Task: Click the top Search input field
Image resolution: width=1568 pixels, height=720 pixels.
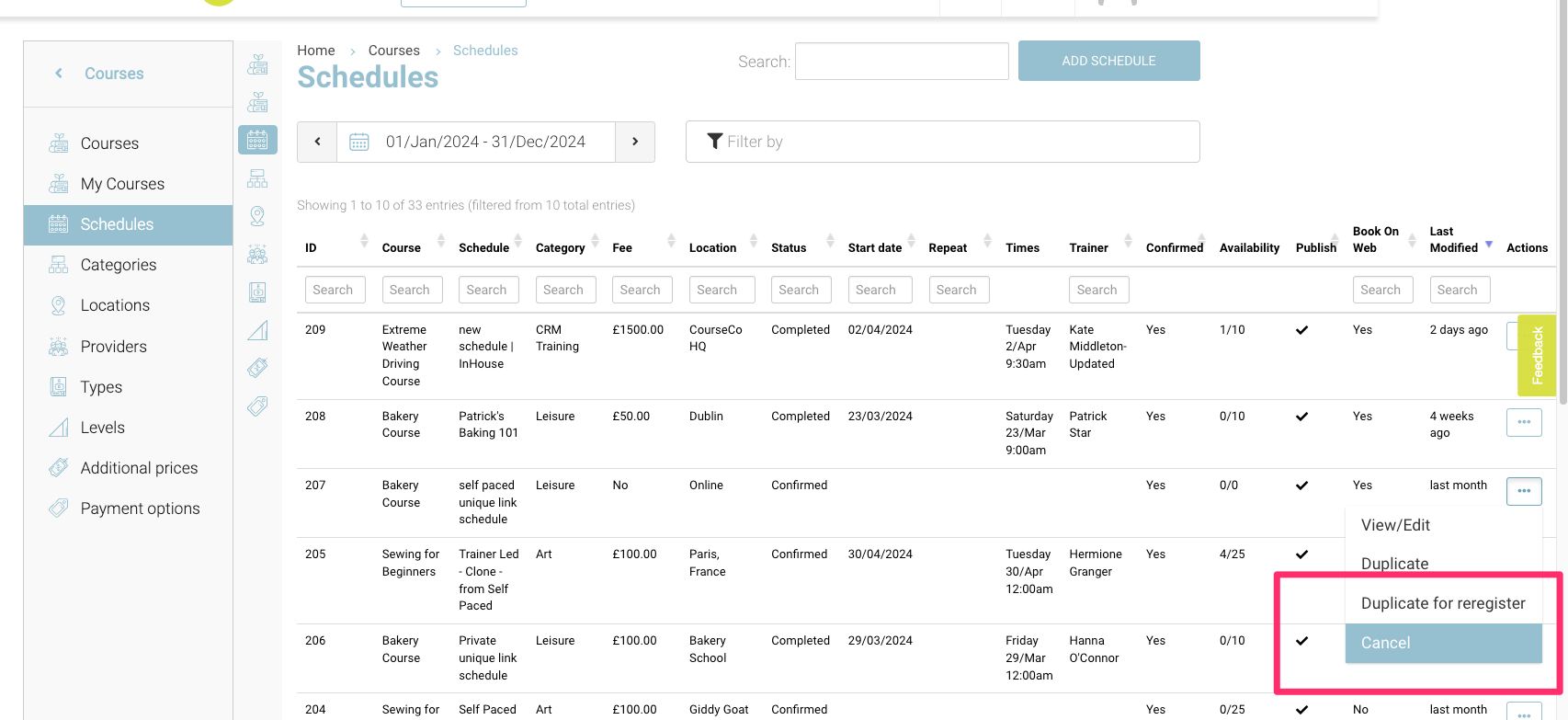Action: tap(901, 62)
